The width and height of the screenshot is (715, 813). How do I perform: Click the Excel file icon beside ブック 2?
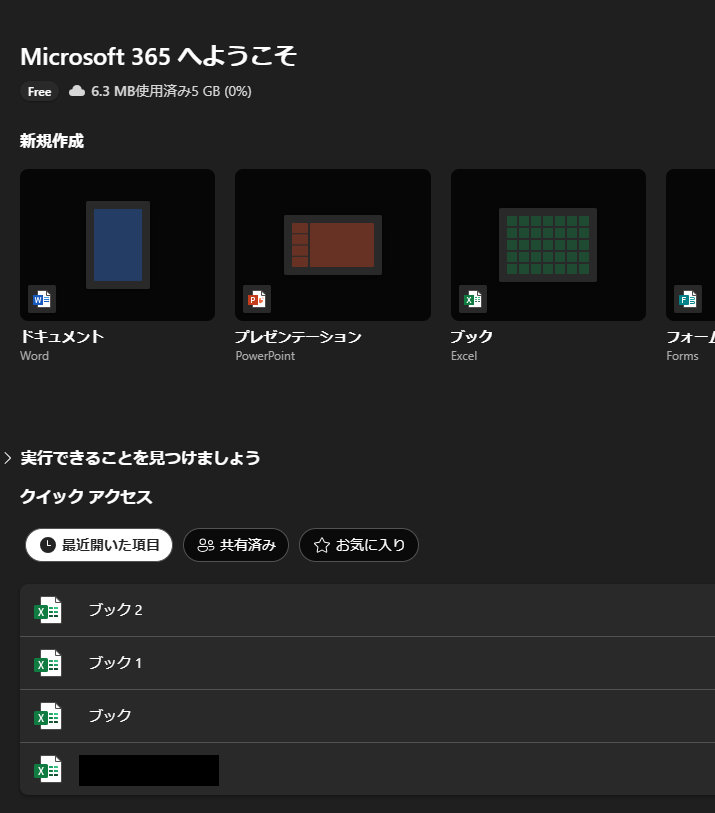[x=48, y=610]
